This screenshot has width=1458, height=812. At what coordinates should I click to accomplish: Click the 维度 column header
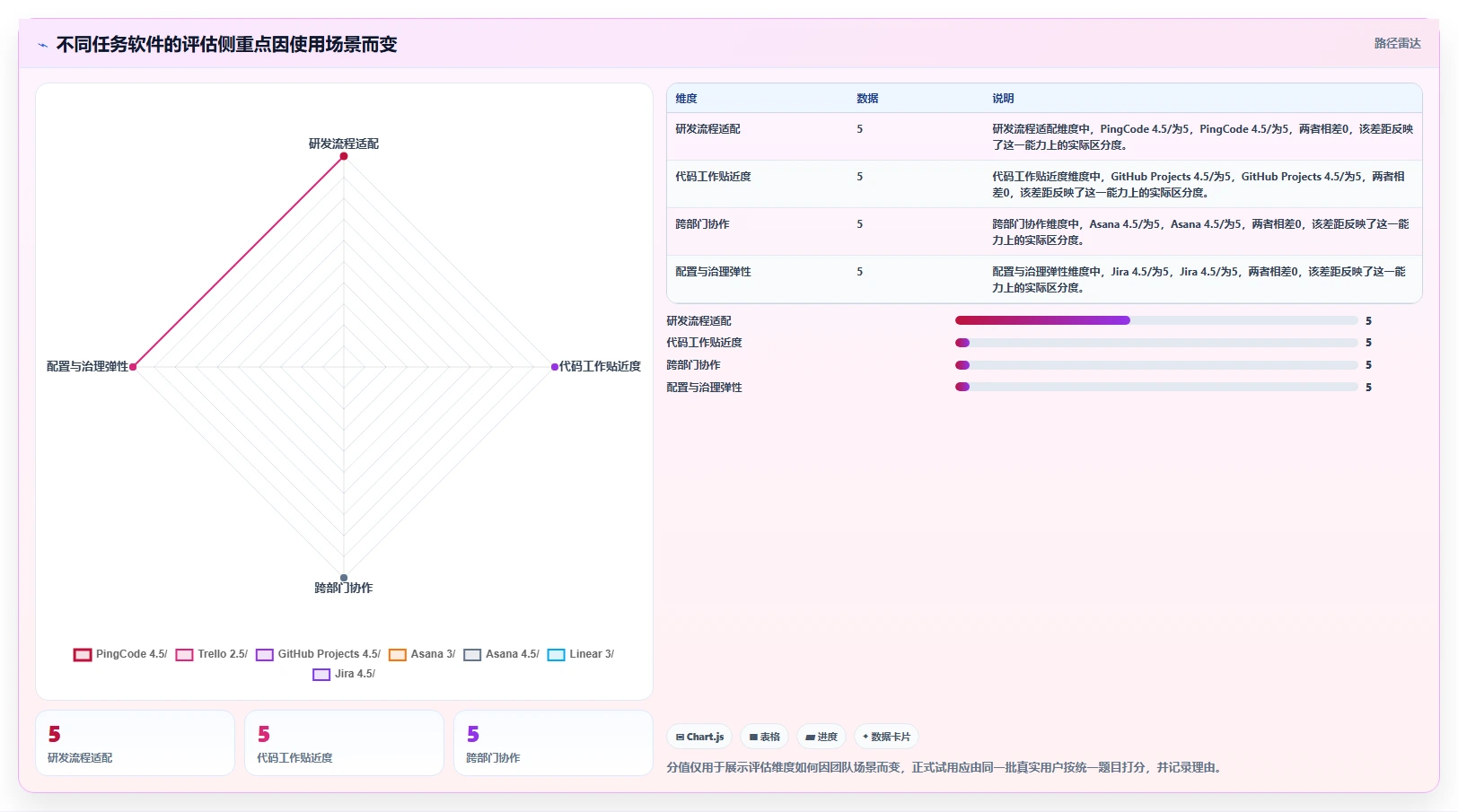(x=686, y=99)
